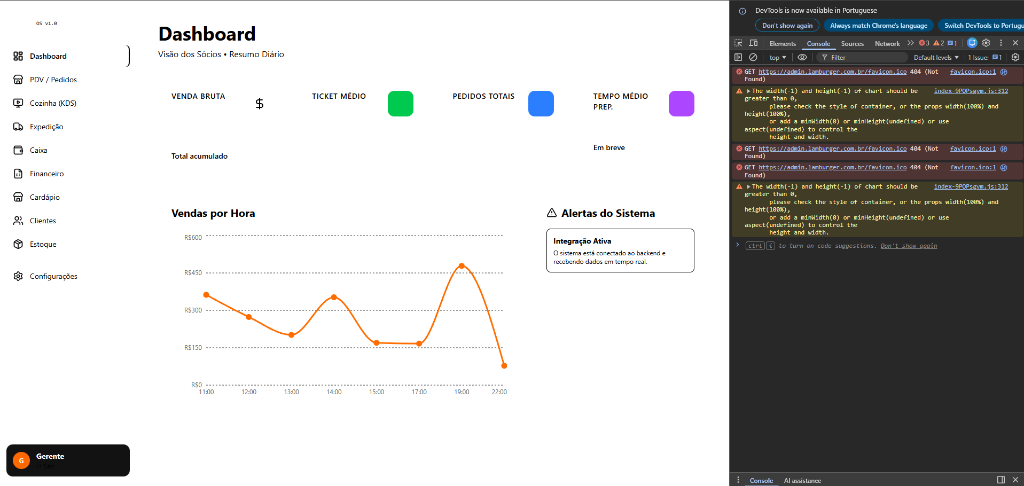Expand the first chart width warning message
This screenshot has height=486, width=1024.
click(x=748, y=90)
